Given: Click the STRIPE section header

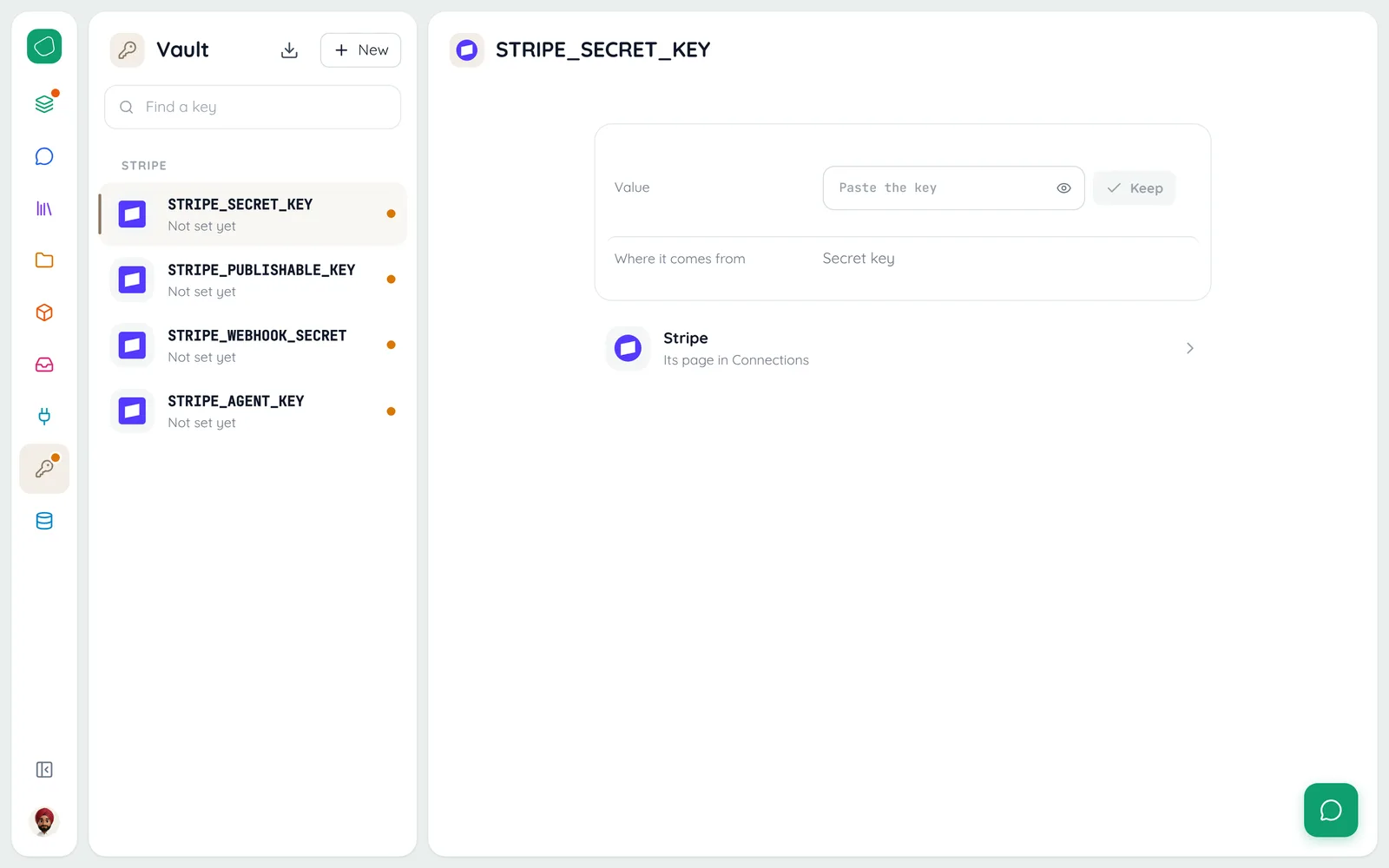Looking at the screenshot, I should click(x=144, y=166).
